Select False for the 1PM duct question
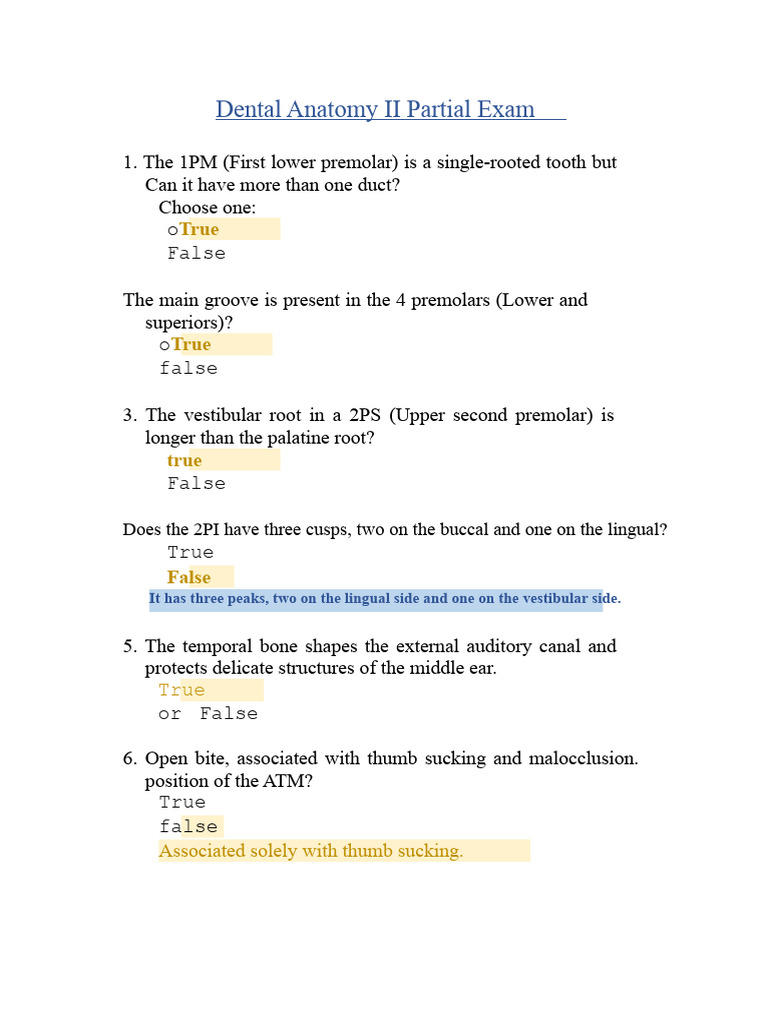768x1024 pixels. [196, 253]
